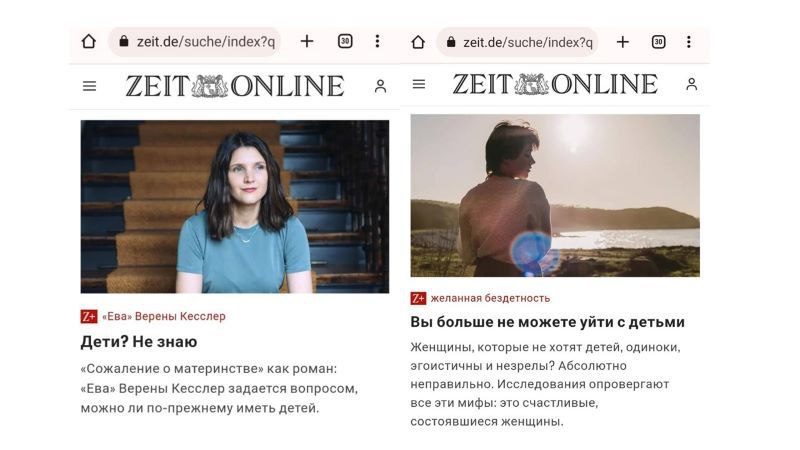Image resolution: width=800 pixels, height=450 pixels.
Task: Open tab switcher showing 30 in left browser
Action: coord(345,41)
